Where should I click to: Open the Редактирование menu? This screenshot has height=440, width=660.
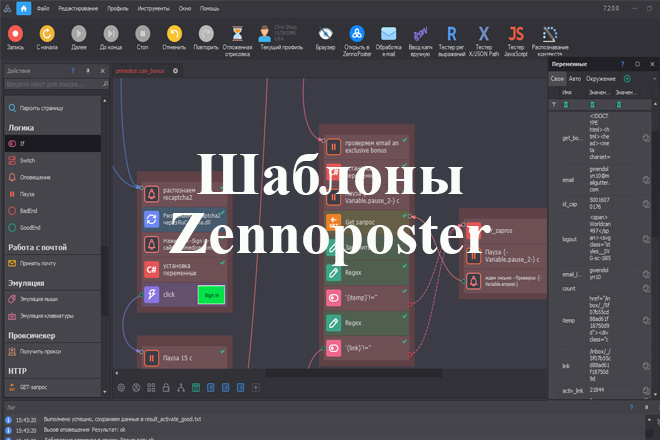(x=78, y=8)
